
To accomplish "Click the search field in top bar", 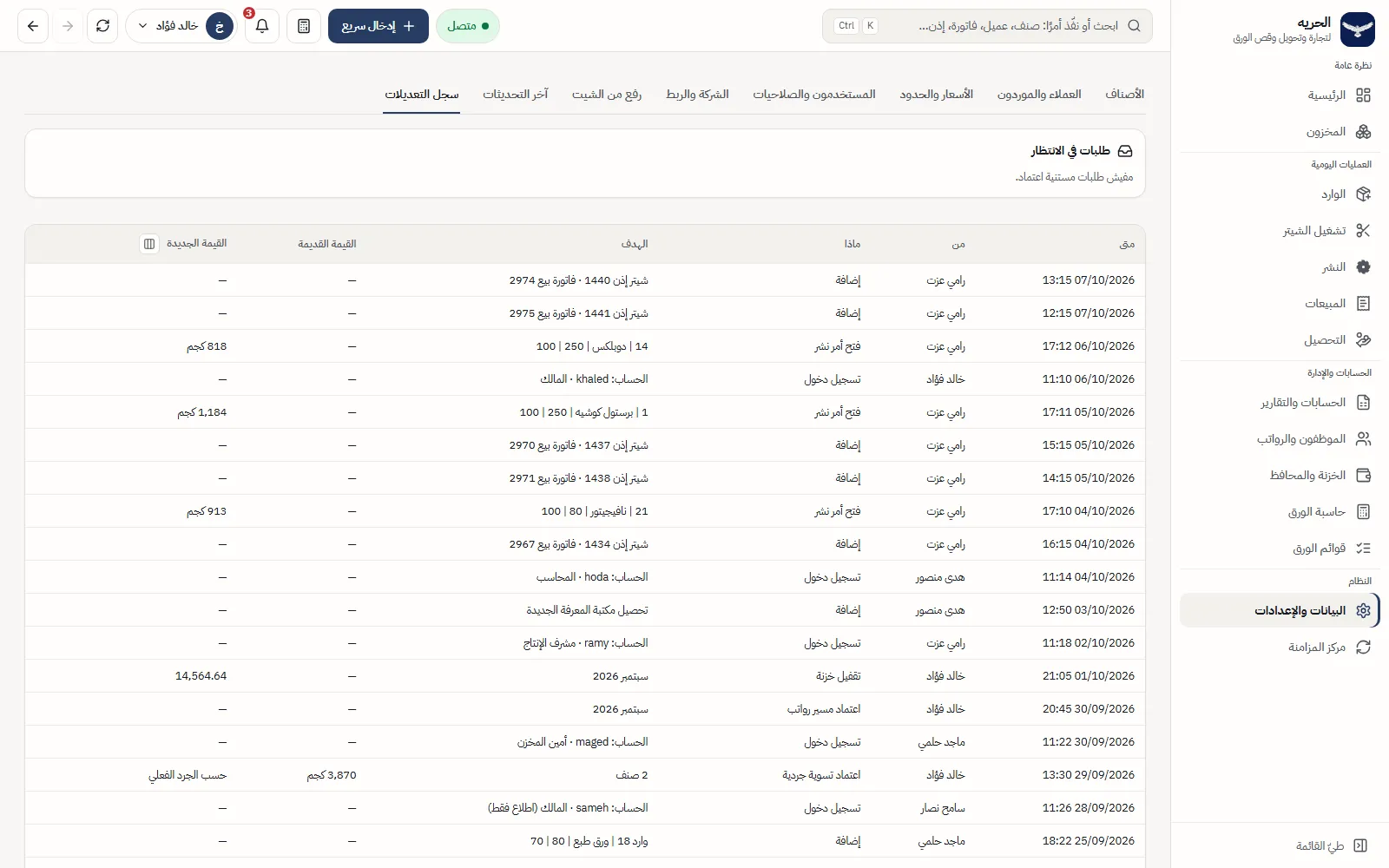I will tap(987, 26).
